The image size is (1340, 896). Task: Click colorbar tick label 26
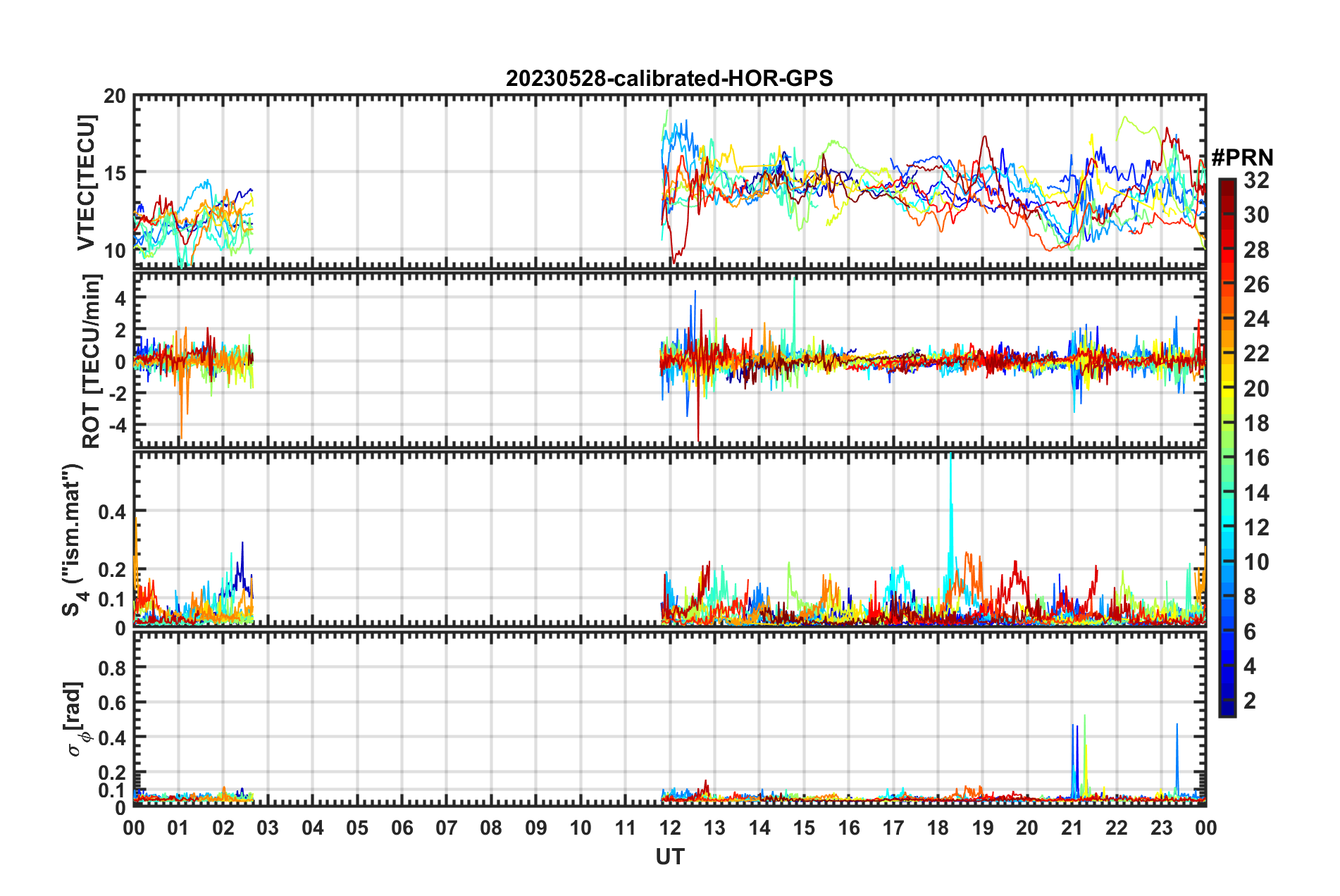click(1256, 285)
